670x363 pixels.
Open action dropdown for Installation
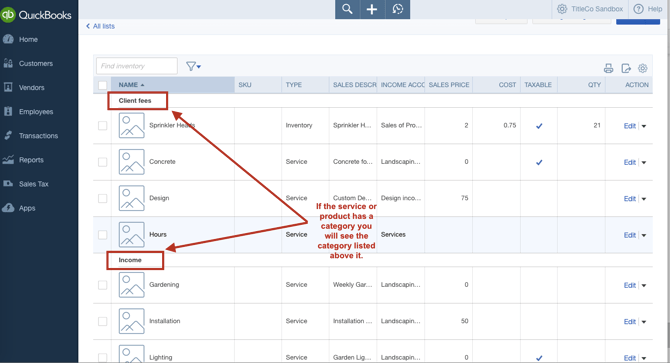[644, 322]
